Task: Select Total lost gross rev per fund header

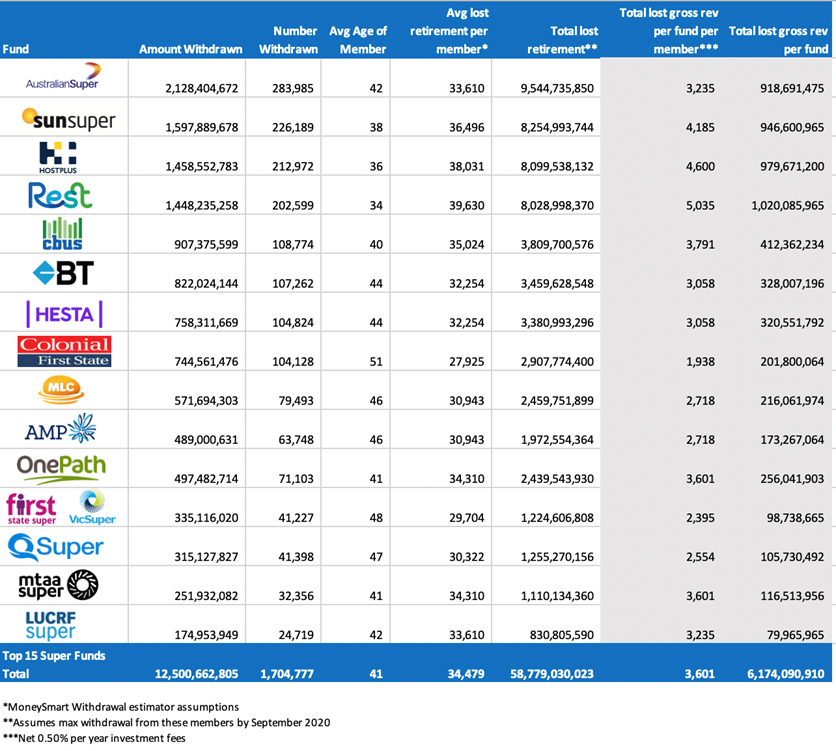Action: (x=778, y=40)
